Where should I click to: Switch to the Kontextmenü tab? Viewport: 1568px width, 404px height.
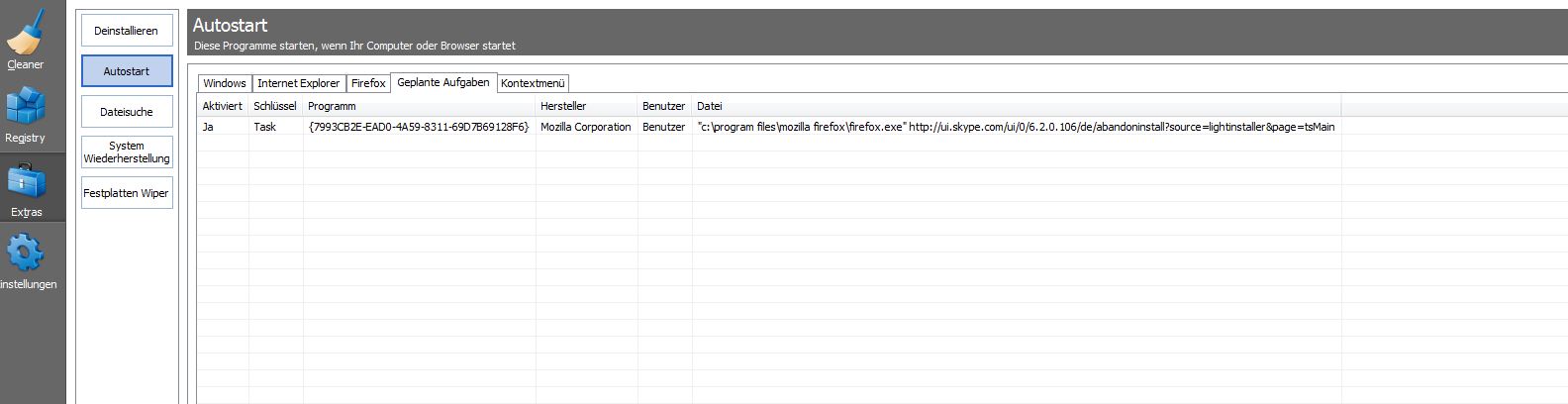533,83
